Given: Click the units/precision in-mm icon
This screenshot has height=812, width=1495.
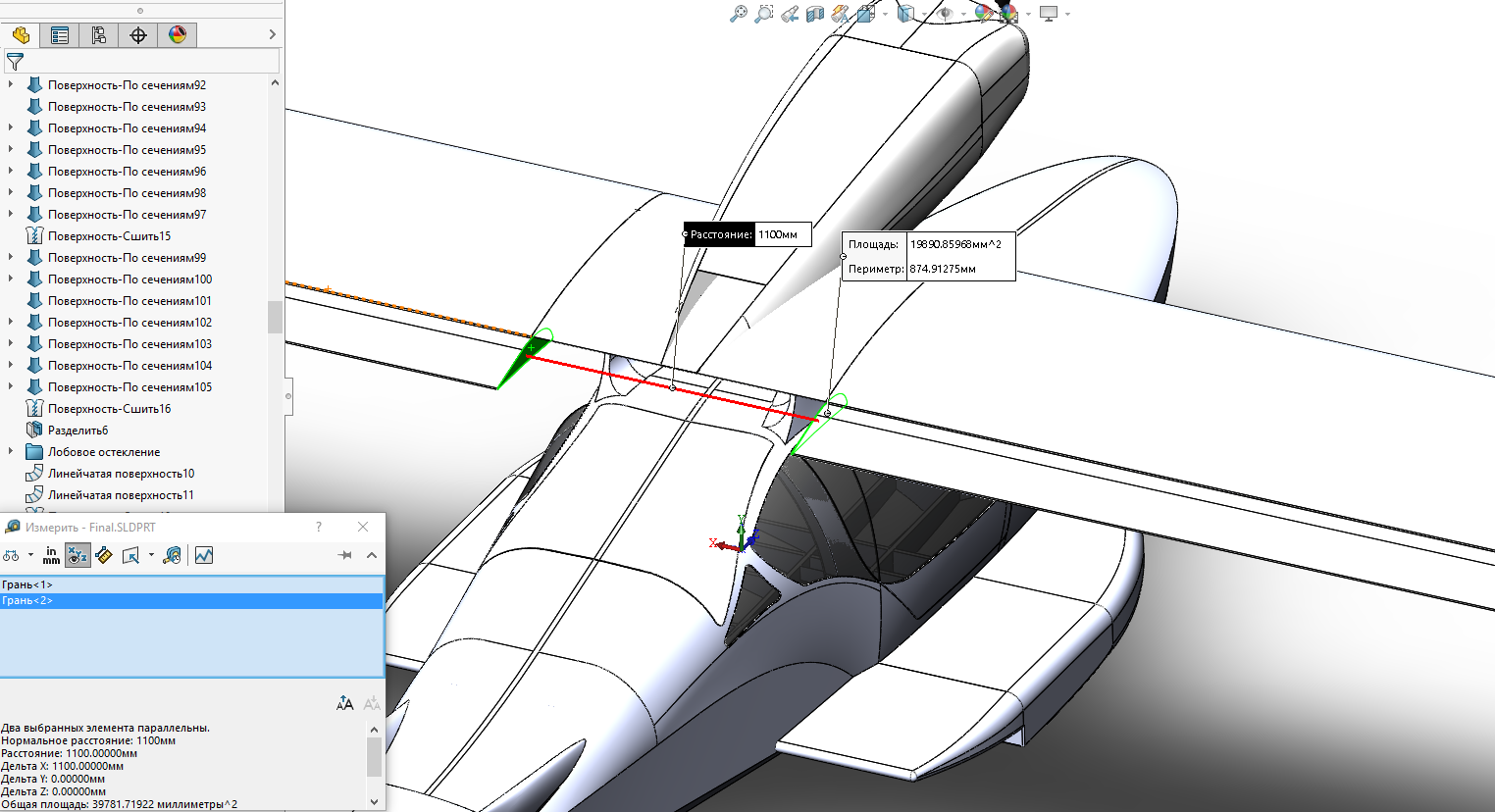Looking at the screenshot, I should pyautogui.click(x=51, y=556).
